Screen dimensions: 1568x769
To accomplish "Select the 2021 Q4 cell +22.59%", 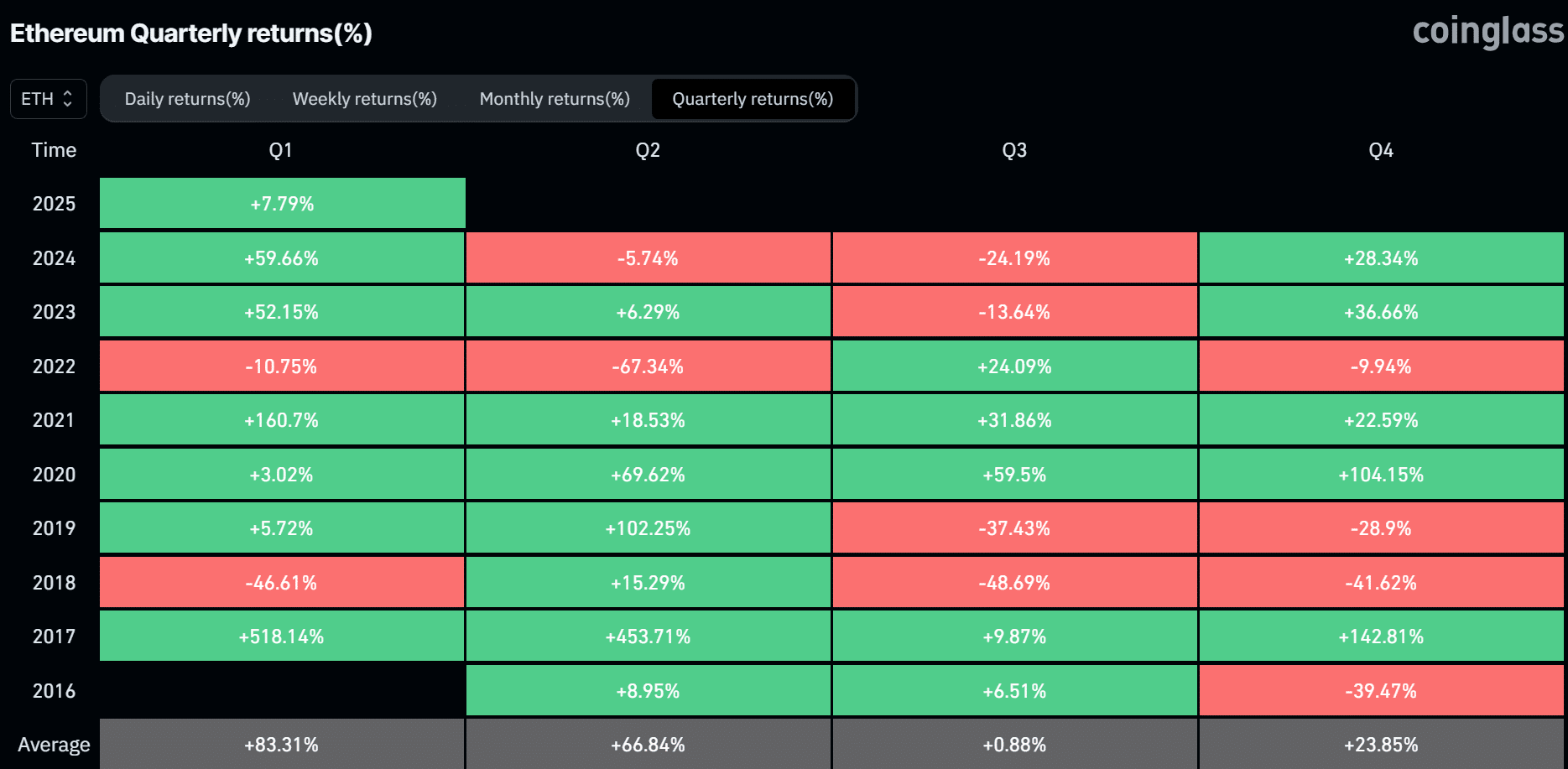I will [x=1382, y=419].
